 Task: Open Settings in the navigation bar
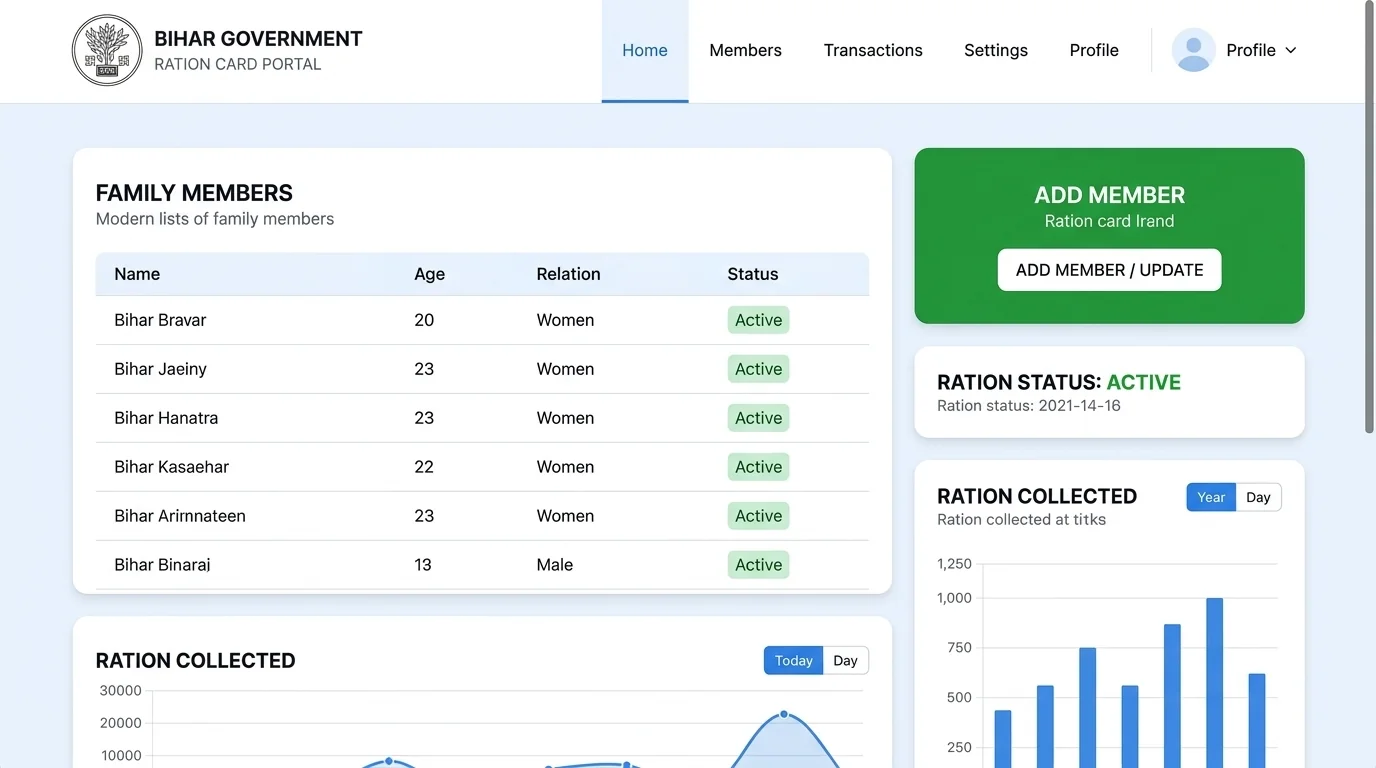(996, 50)
